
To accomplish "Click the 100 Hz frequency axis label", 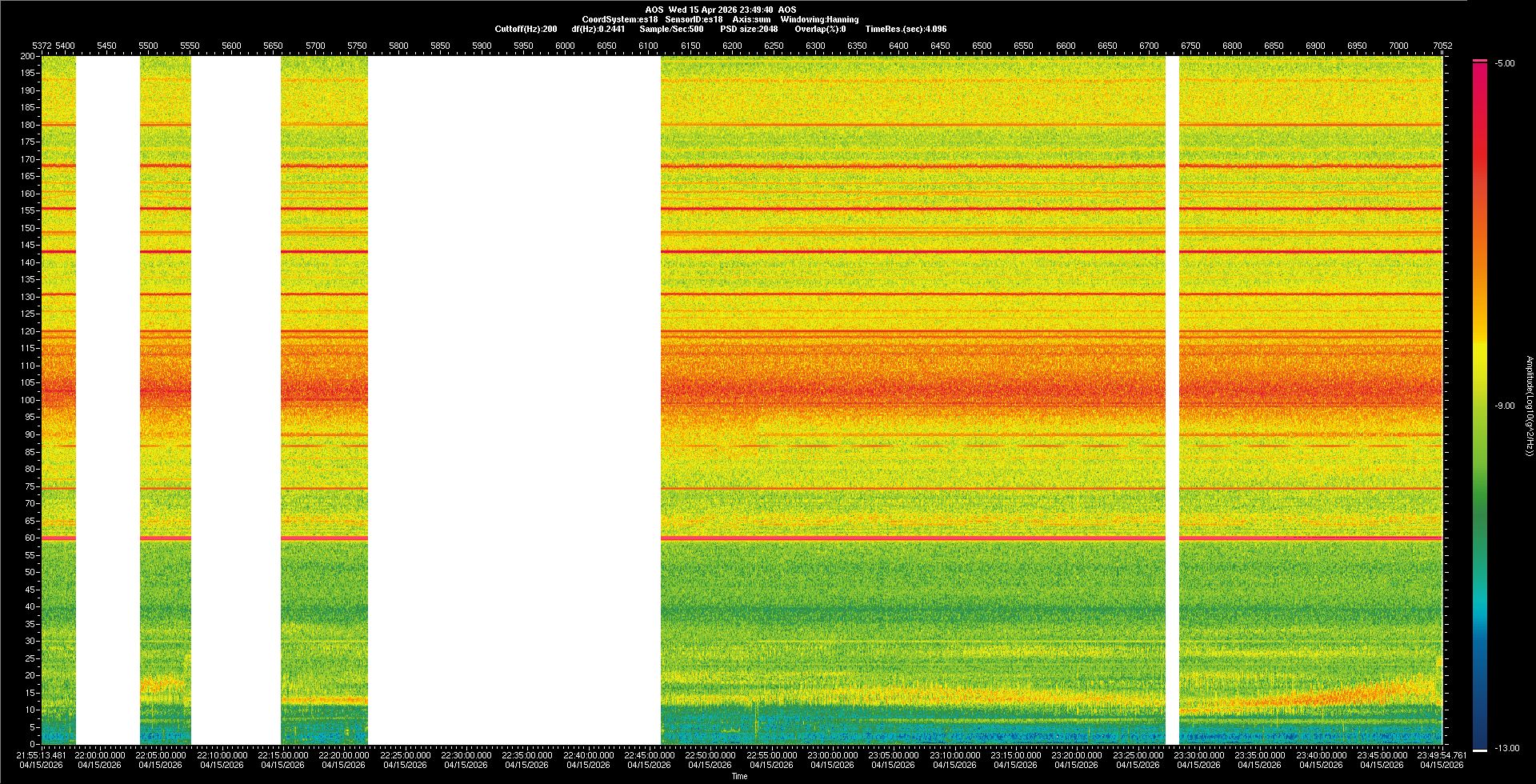I will [x=28, y=400].
